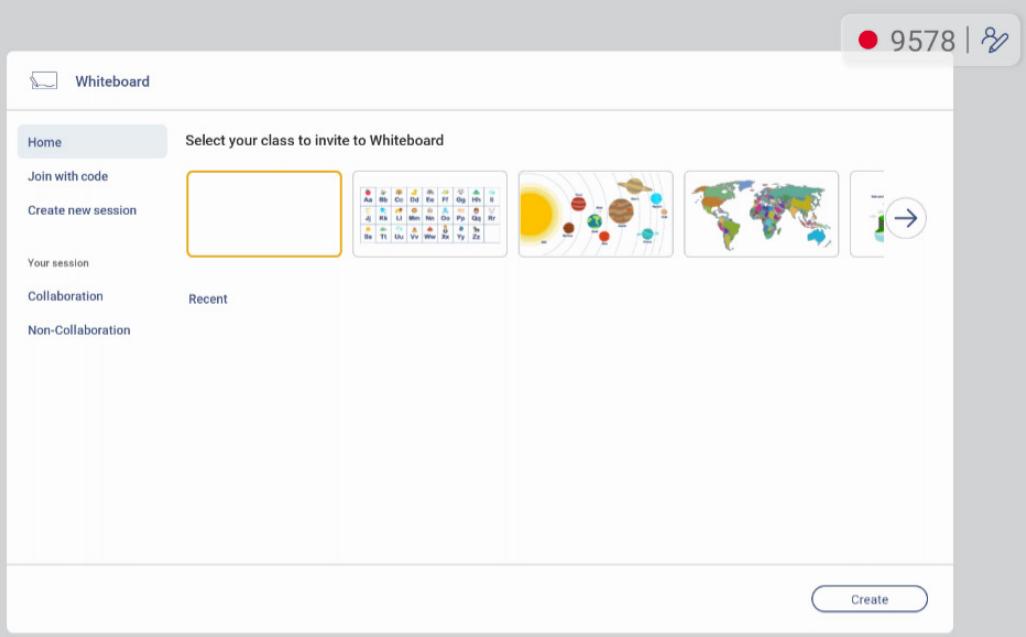Open Join with code
Viewport: 1026px width, 637px height.
tap(67, 176)
